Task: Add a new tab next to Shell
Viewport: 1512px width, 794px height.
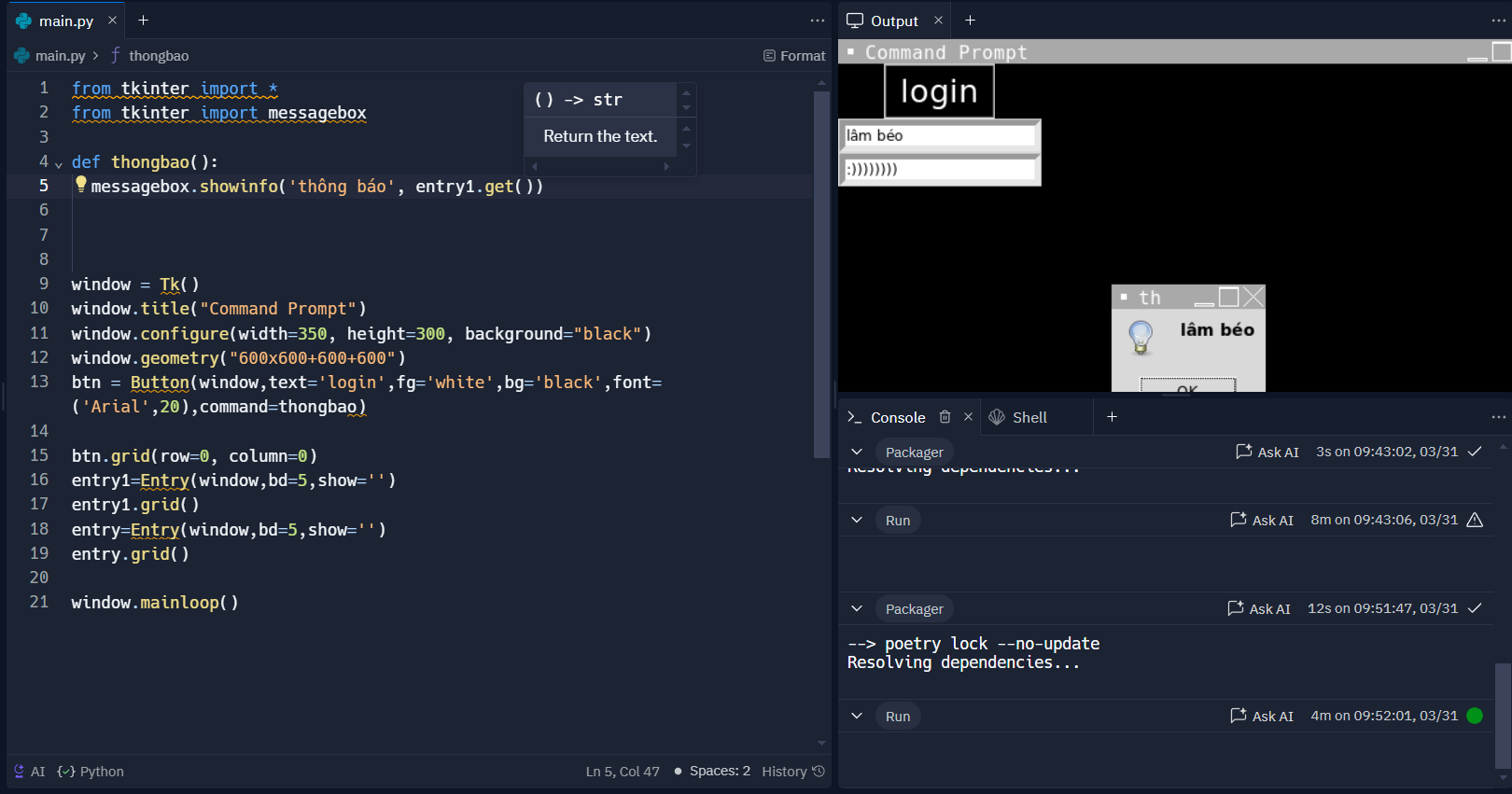Action: coord(1113,417)
